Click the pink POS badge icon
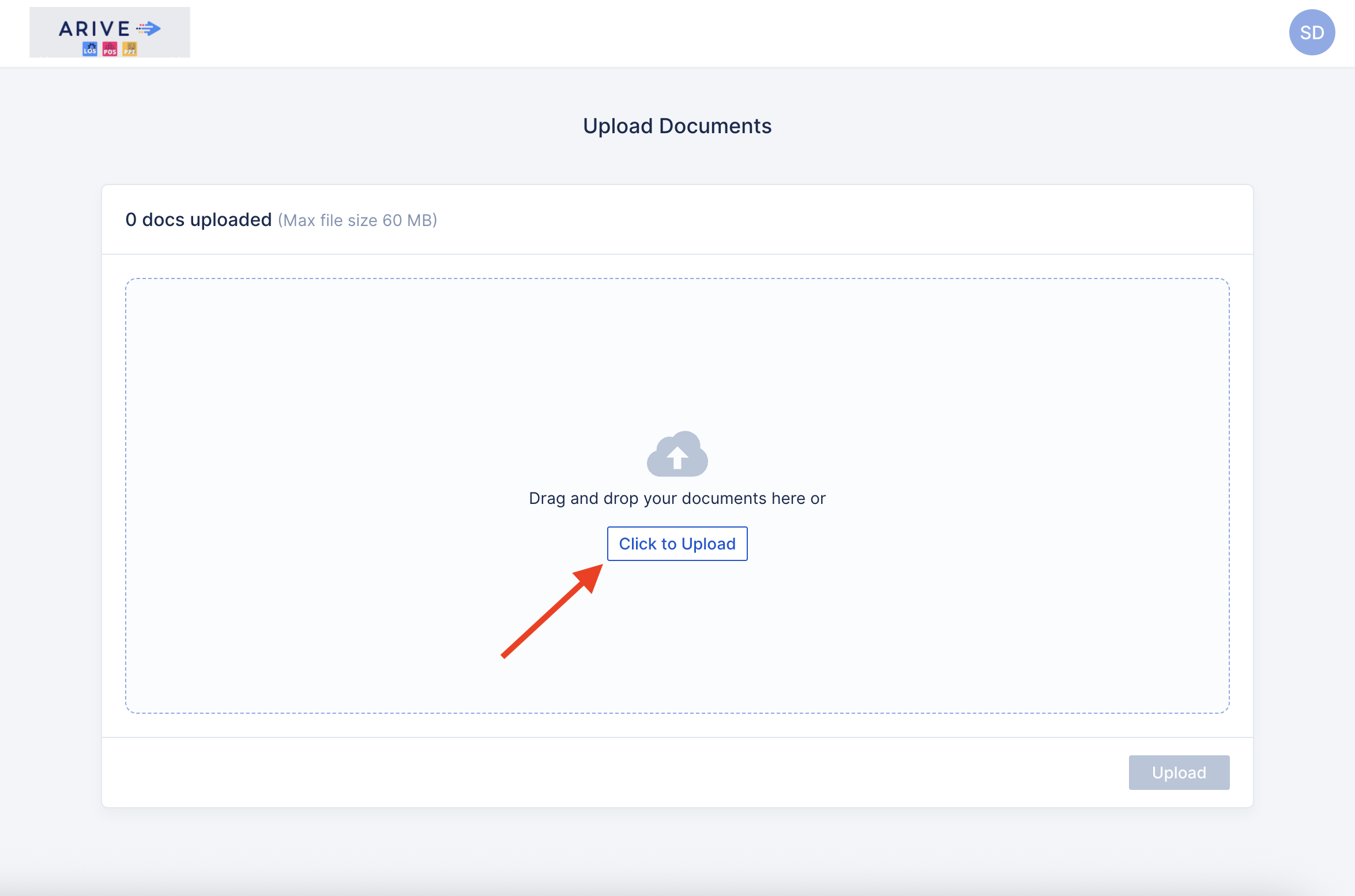1355x896 pixels. pyautogui.click(x=110, y=49)
